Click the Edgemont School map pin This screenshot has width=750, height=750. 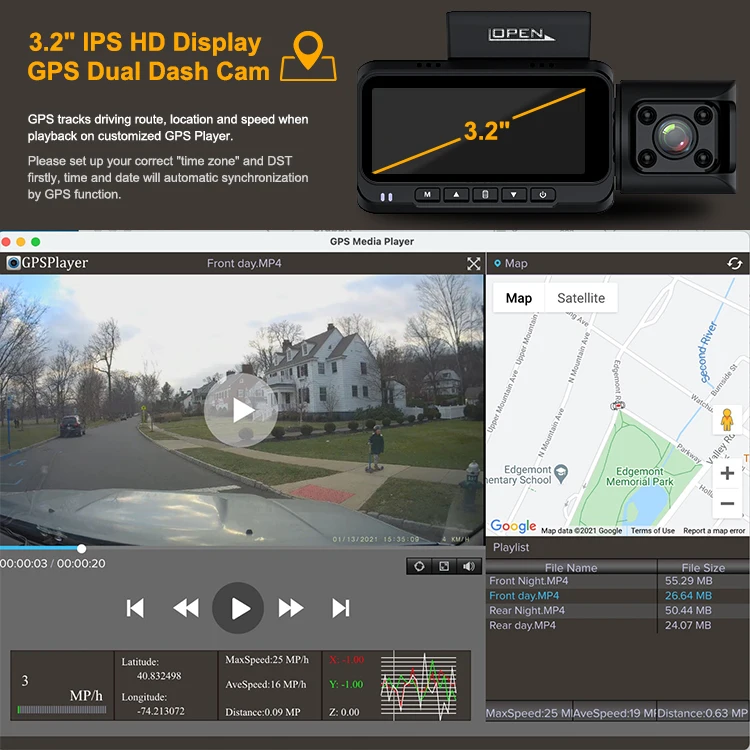[x=561, y=473]
